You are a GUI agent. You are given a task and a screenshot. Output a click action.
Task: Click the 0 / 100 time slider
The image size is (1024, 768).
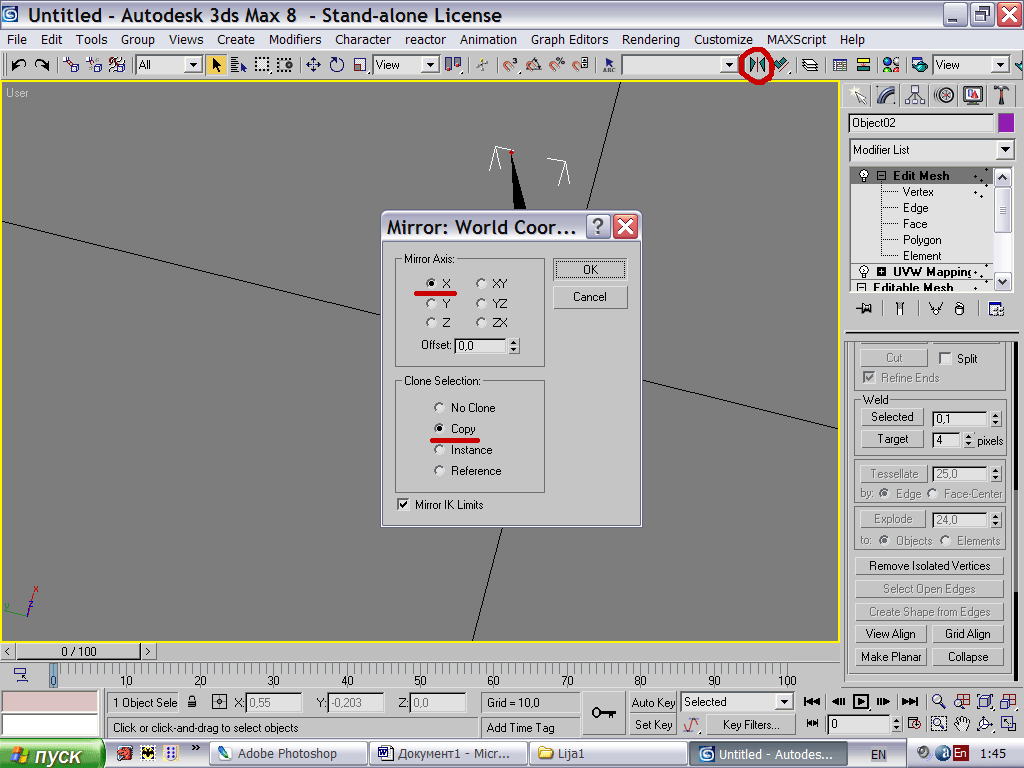tap(78, 651)
